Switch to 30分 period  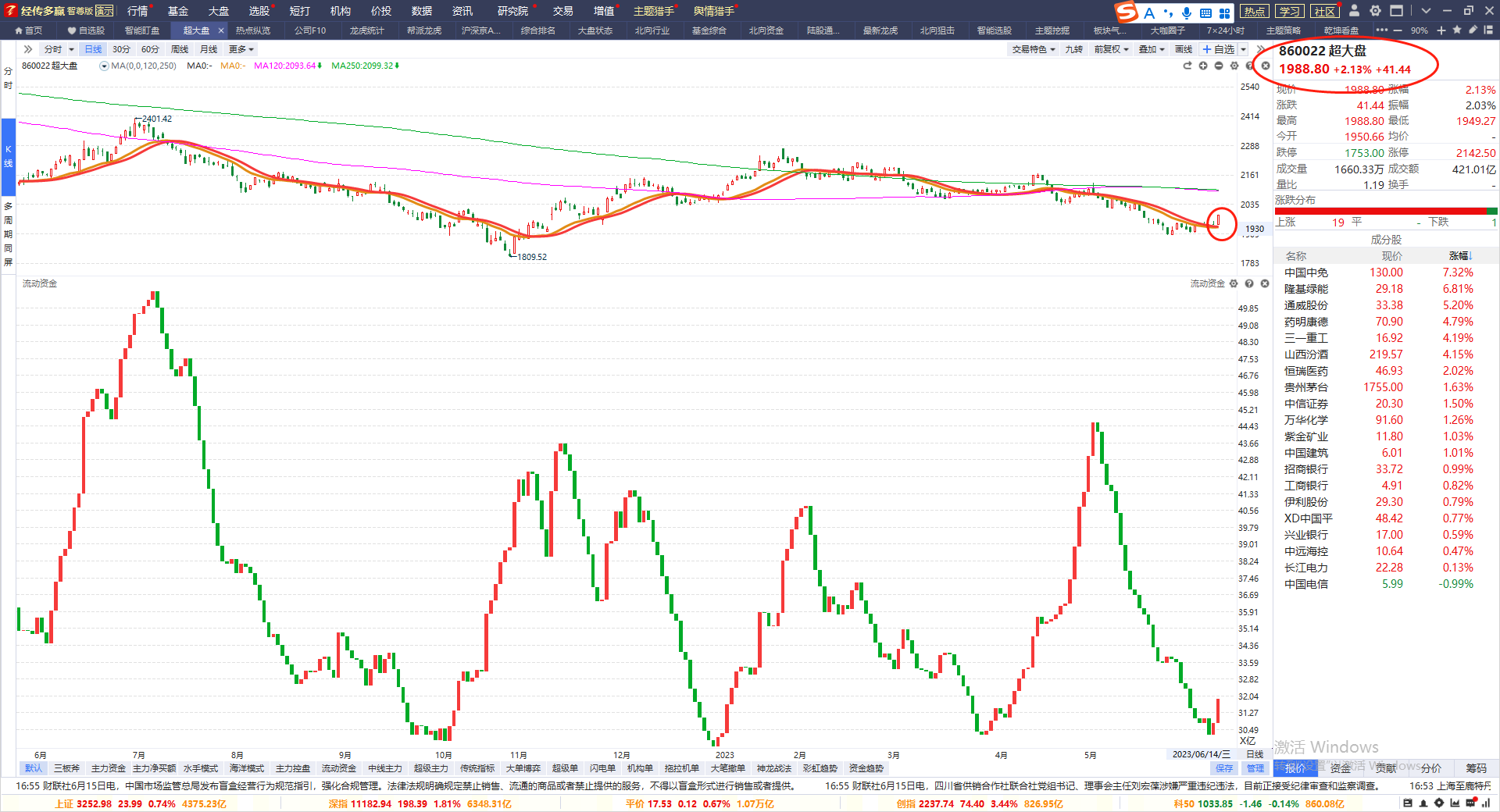121,49
